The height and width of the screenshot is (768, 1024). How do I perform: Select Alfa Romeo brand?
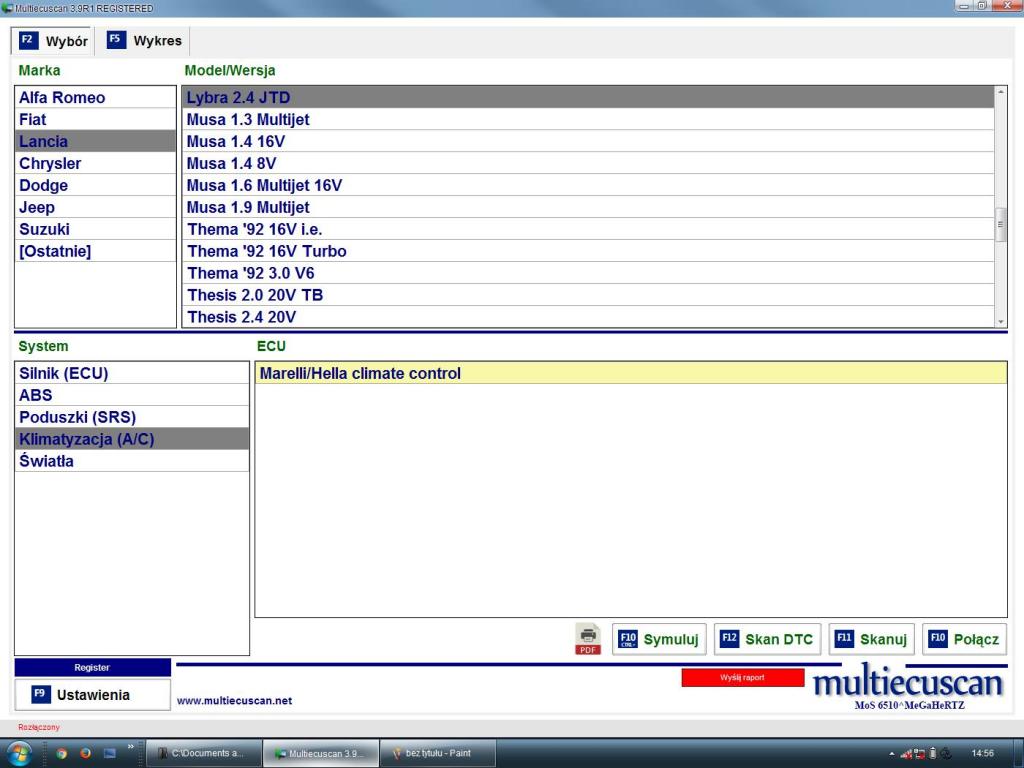tap(95, 97)
